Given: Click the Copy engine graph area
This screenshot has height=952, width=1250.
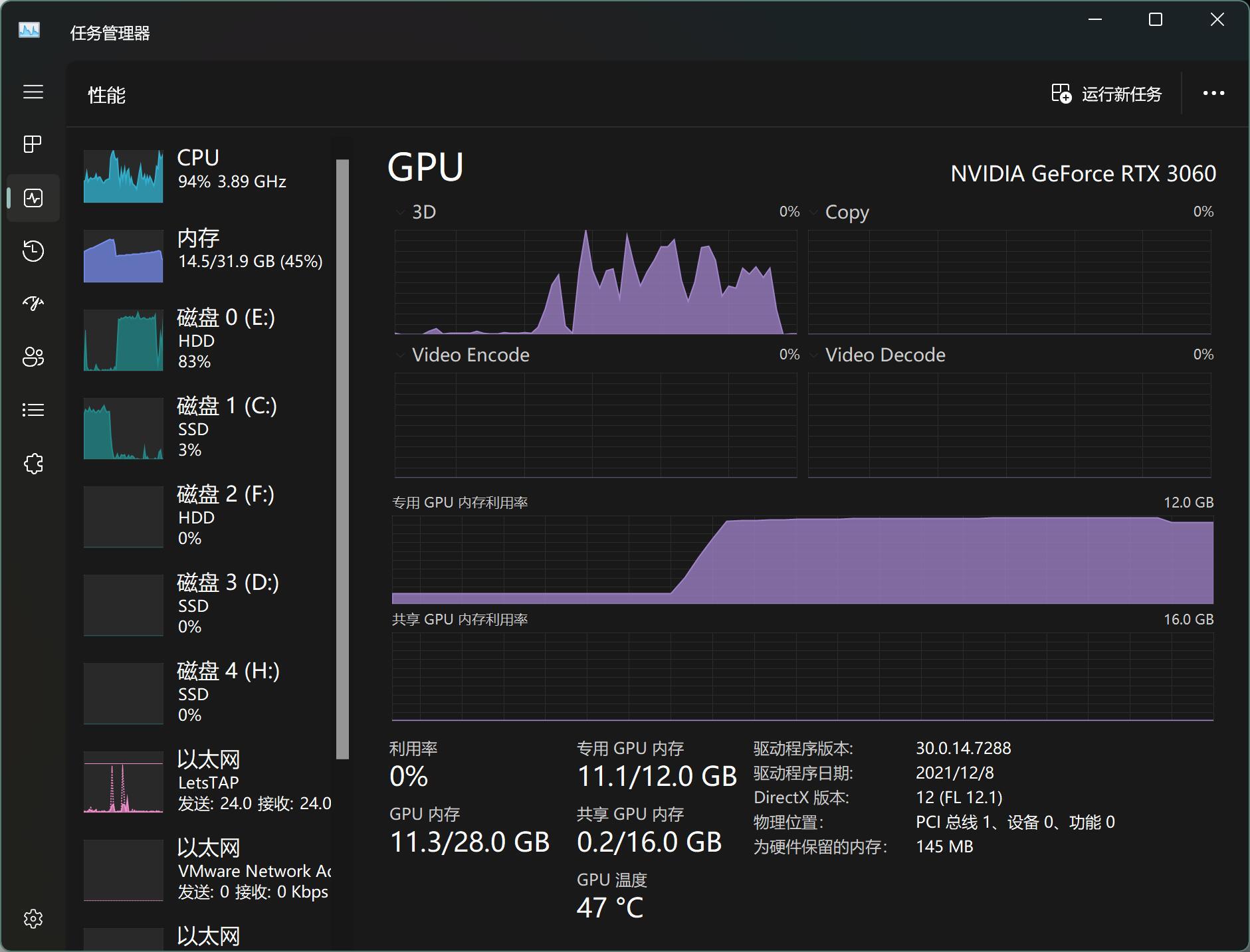Looking at the screenshot, I should click(1009, 282).
